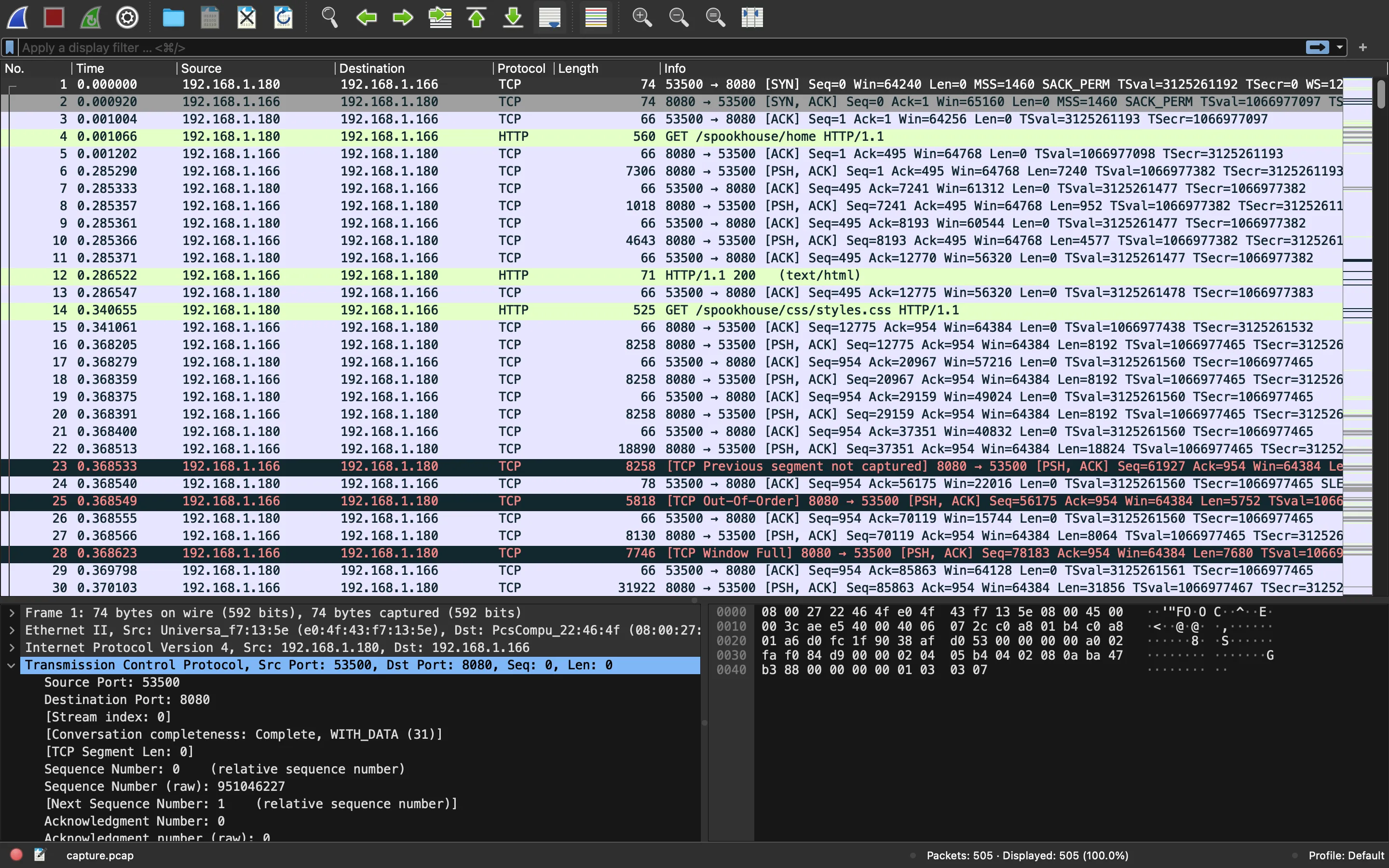Screen dimensions: 1389x868
Task: Sort by the Protocol column header
Action: point(523,68)
